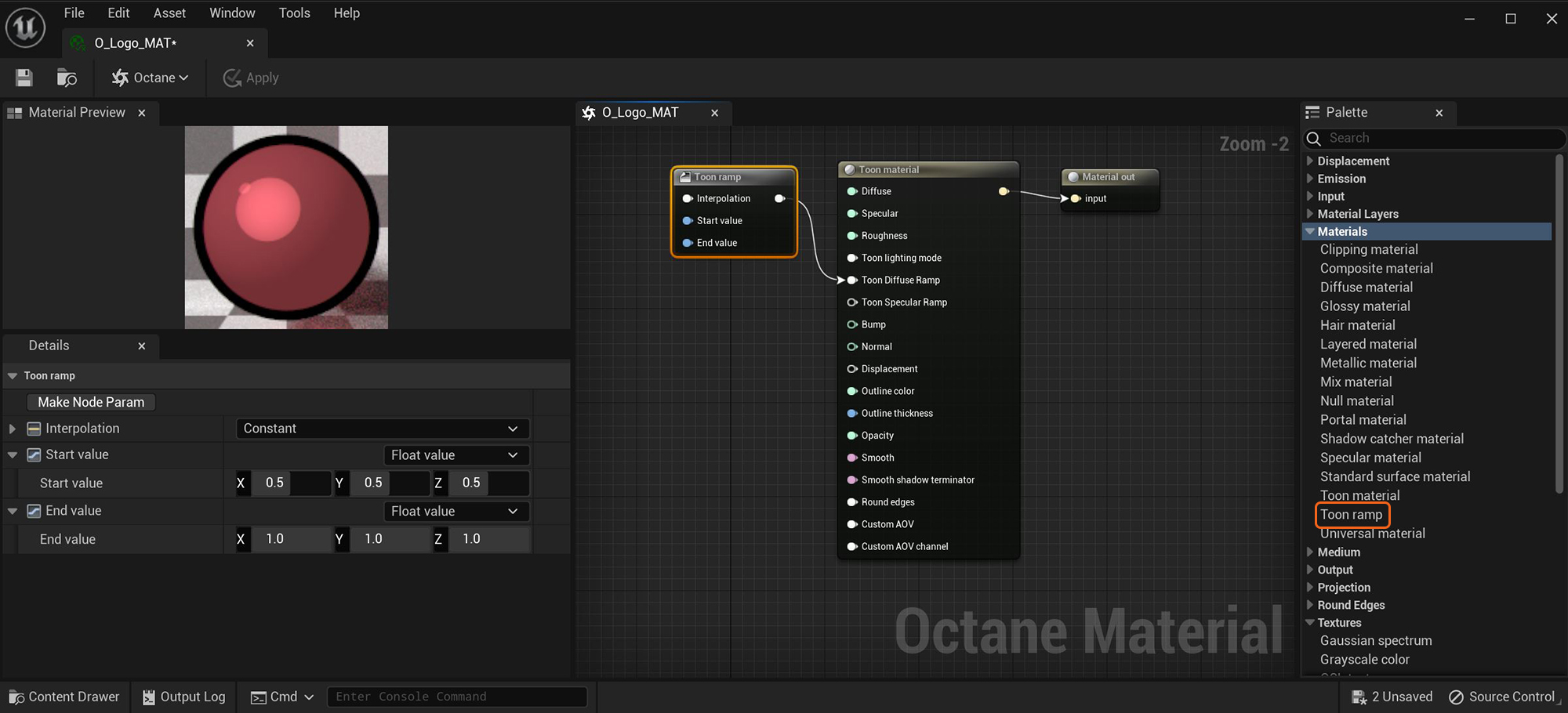Image resolution: width=1568 pixels, height=713 pixels.
Task: Open the File menu
Action: (x=74, y=13)
